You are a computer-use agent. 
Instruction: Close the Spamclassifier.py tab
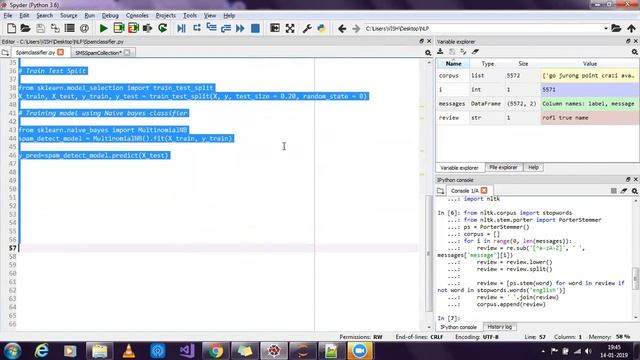61,52
